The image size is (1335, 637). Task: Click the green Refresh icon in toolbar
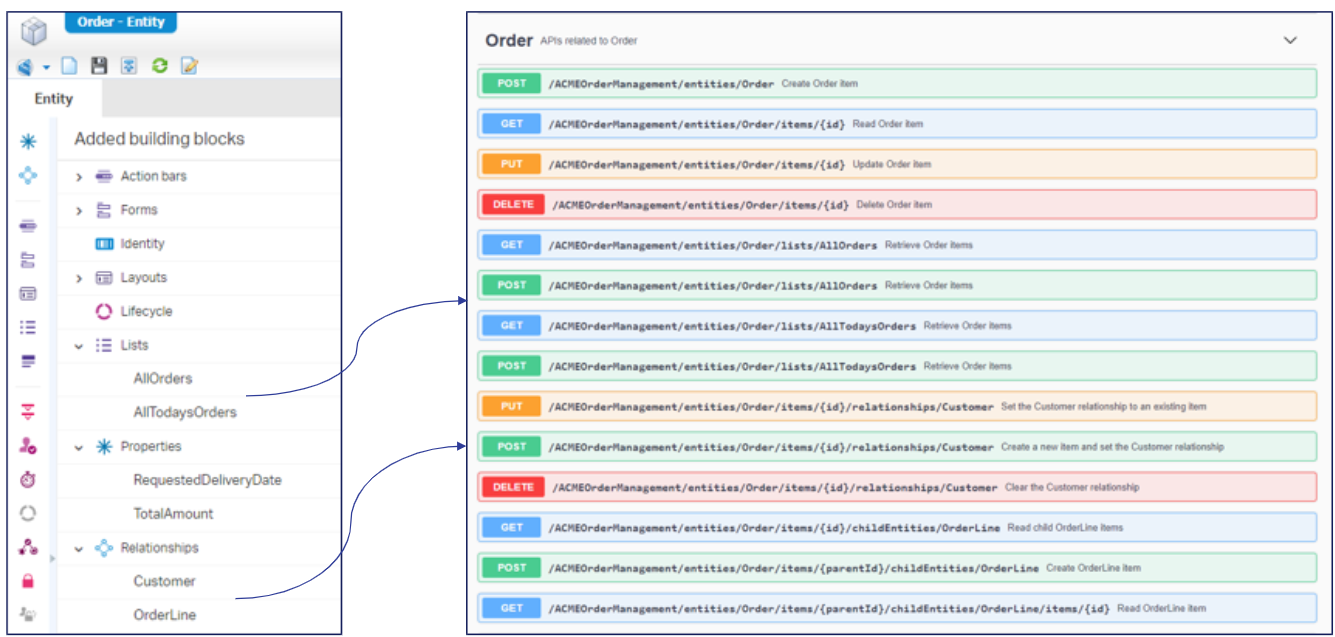159,66
